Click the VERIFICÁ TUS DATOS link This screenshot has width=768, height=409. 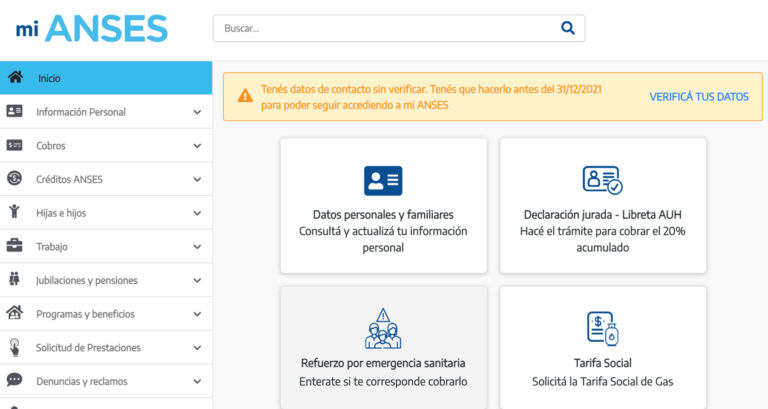tap(699, 97)
